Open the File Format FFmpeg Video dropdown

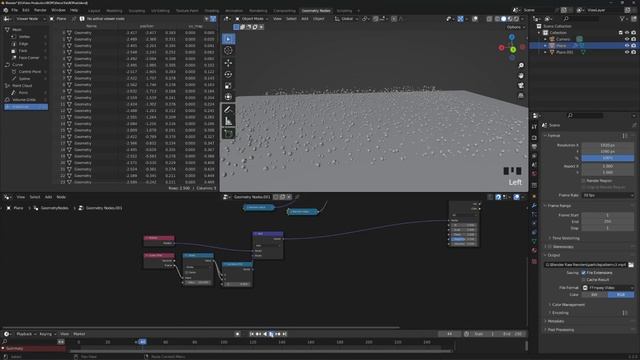point(608,288)
